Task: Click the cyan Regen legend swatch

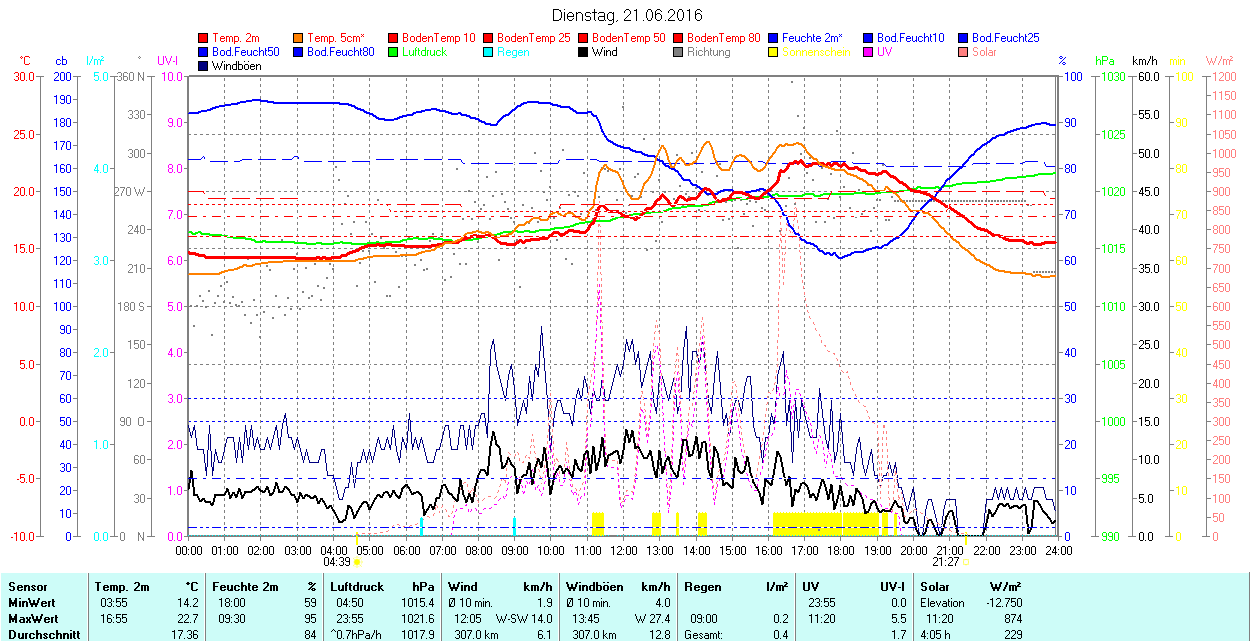Action: (x=488, y=52)
